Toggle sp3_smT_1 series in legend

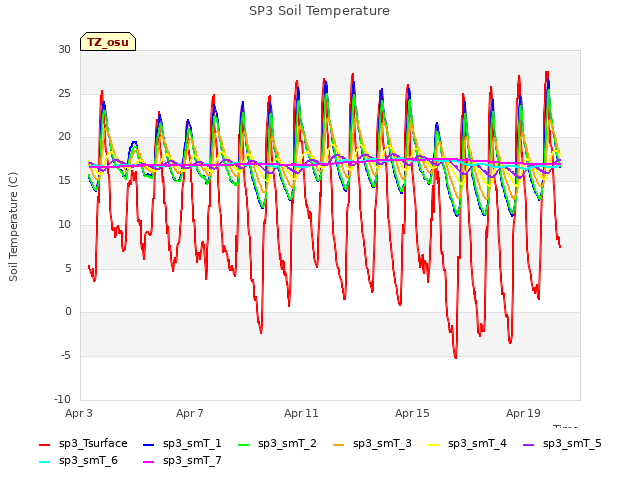[x=182, y=443]
